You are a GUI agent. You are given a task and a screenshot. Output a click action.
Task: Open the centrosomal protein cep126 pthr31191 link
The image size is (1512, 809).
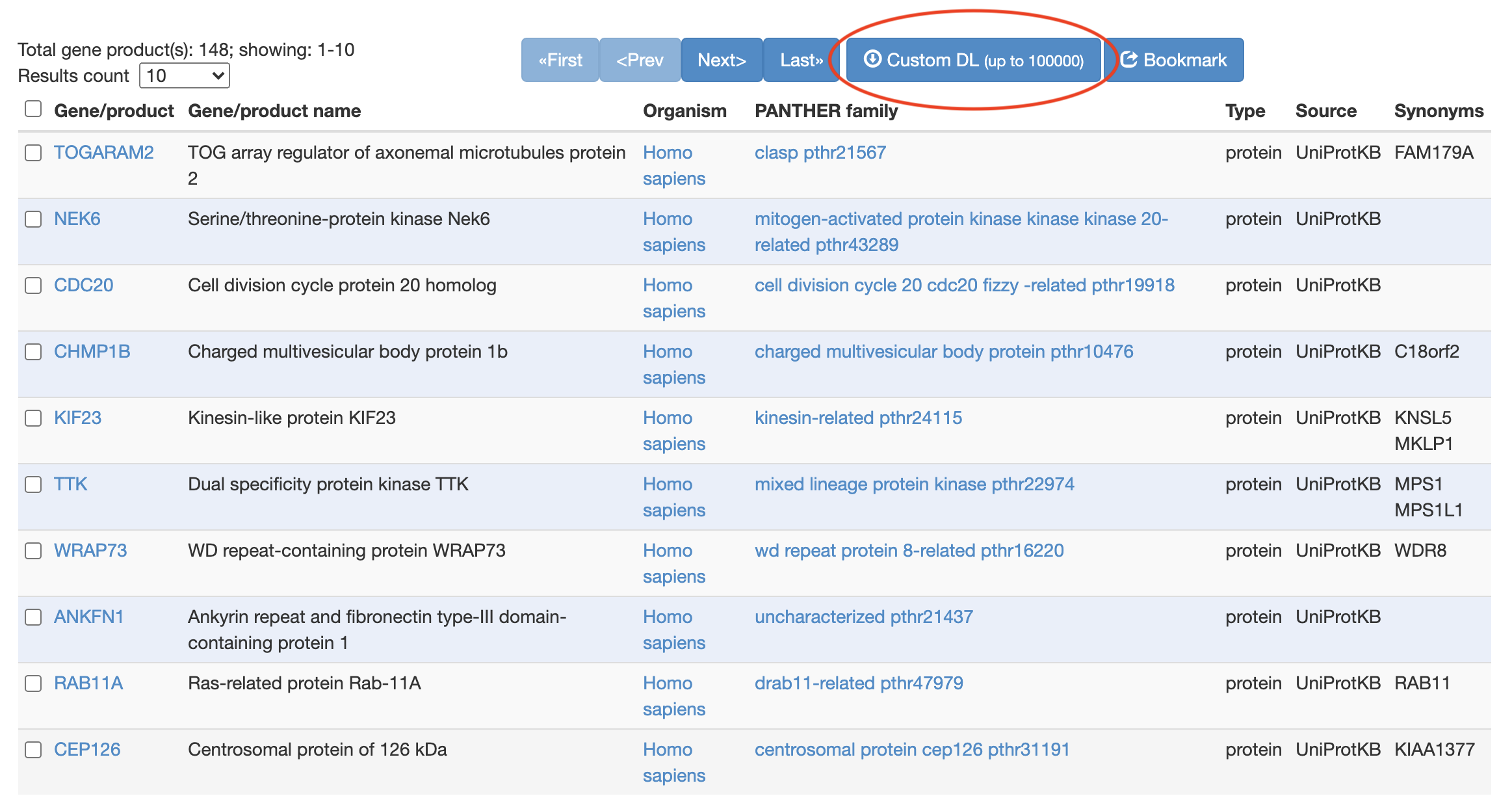pos(911,749)
